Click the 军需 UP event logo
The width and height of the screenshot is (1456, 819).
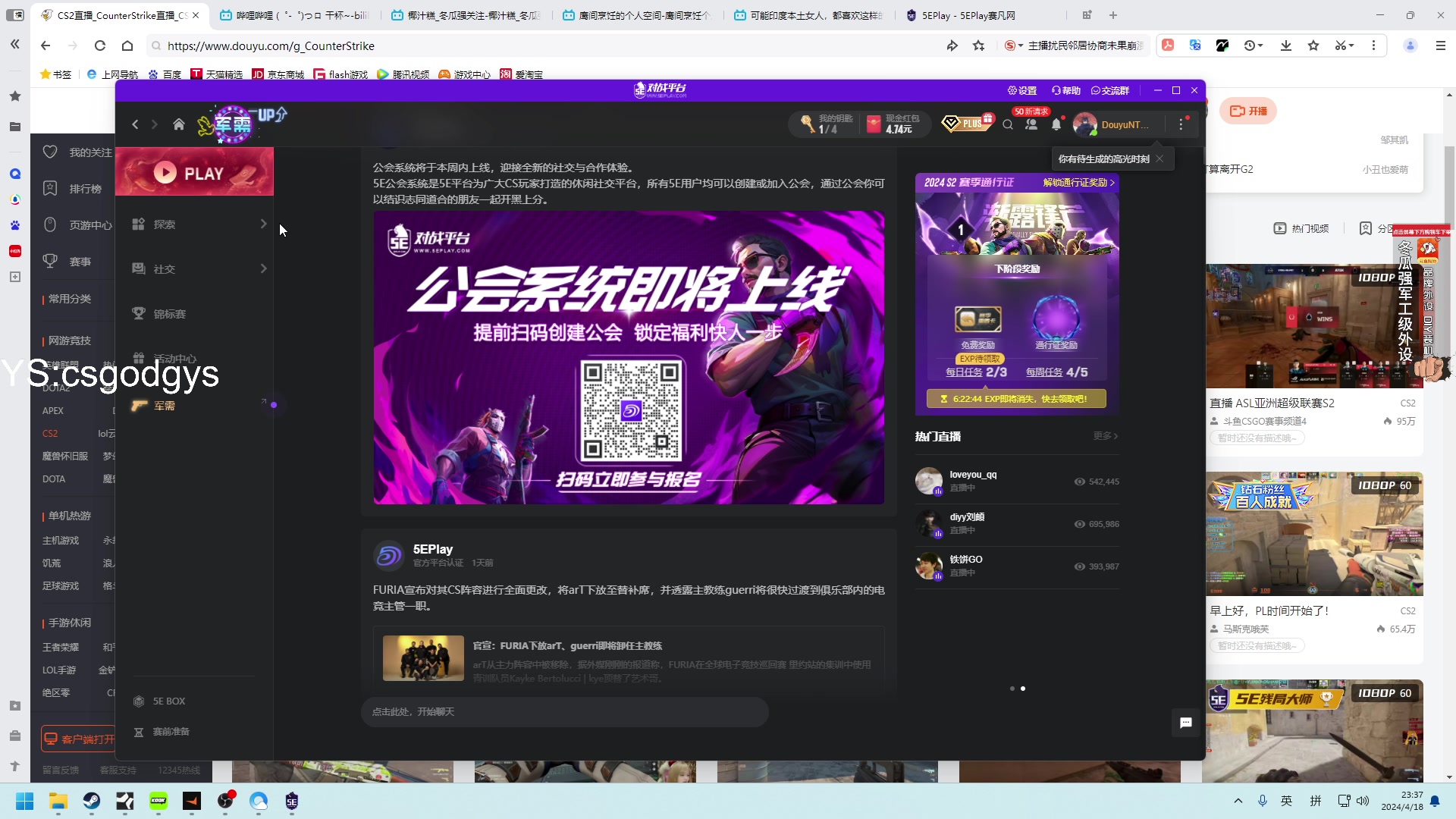[x=241, y=124]
